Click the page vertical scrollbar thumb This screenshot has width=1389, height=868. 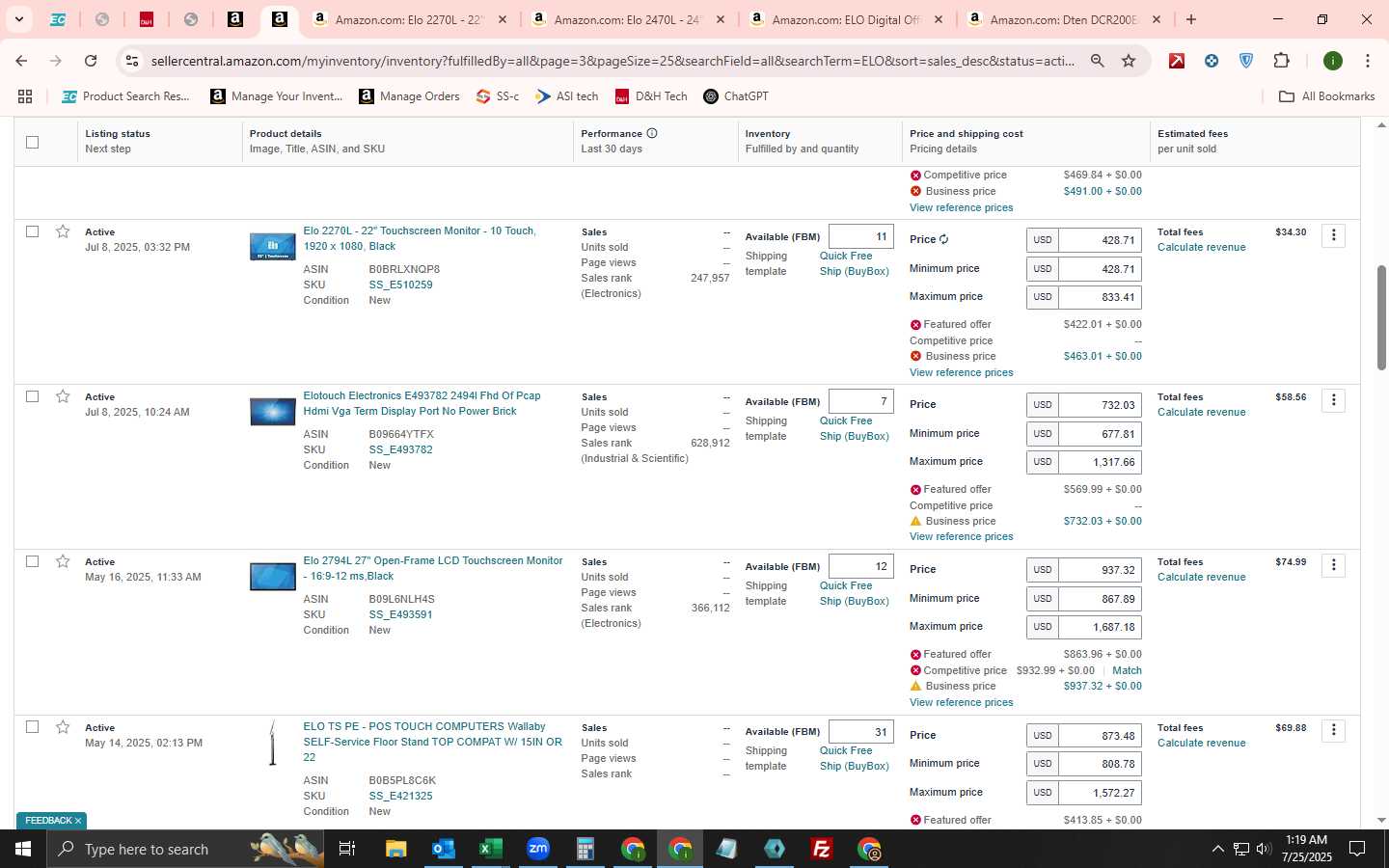click(x=1381, y=317)
